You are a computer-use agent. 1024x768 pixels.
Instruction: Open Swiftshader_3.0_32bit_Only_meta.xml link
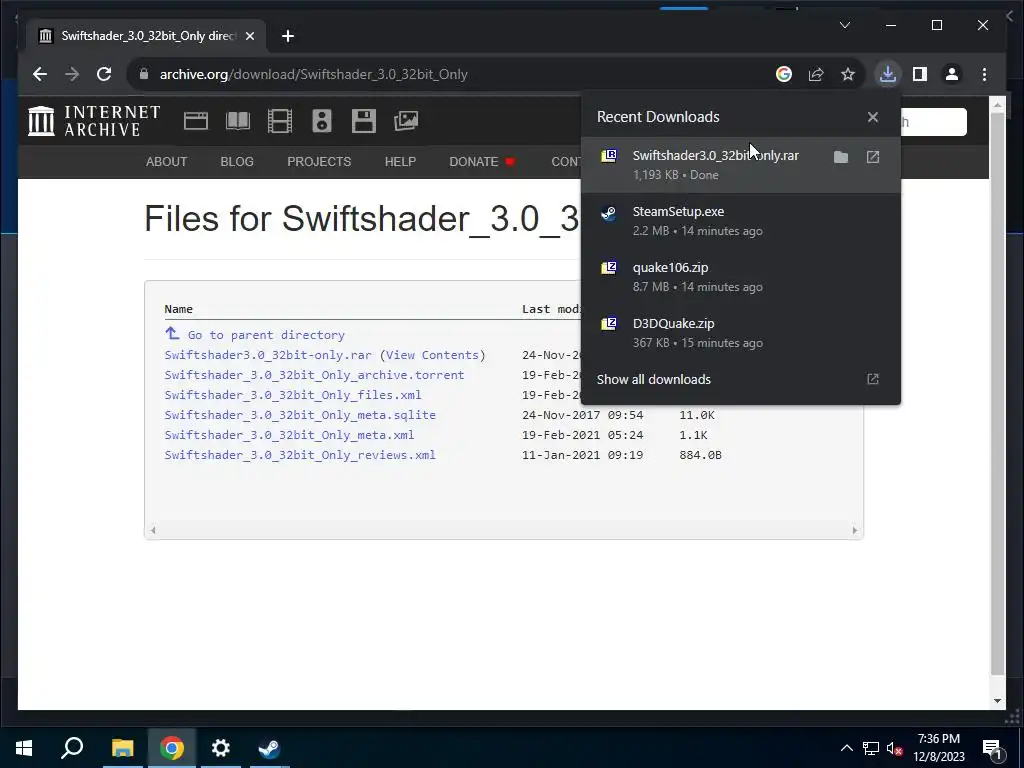(x=289, y=434)
